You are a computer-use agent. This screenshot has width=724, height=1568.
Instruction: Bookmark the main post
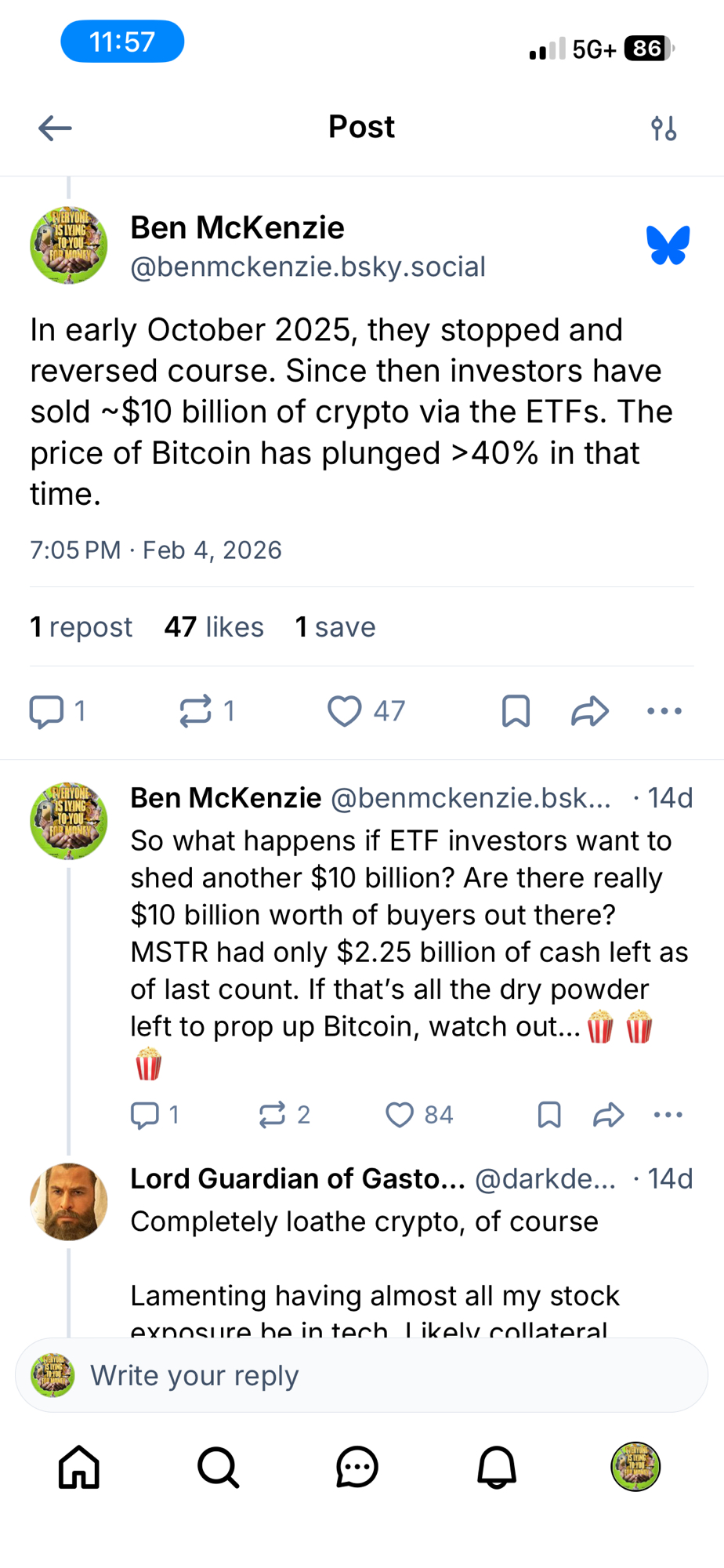click(516, 711)
